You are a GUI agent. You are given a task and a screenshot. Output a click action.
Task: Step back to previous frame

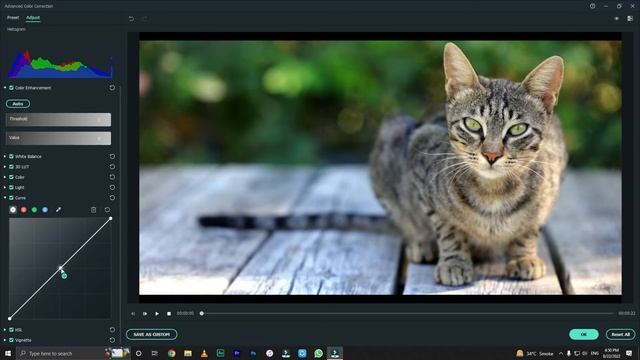(x=133, y=313)
